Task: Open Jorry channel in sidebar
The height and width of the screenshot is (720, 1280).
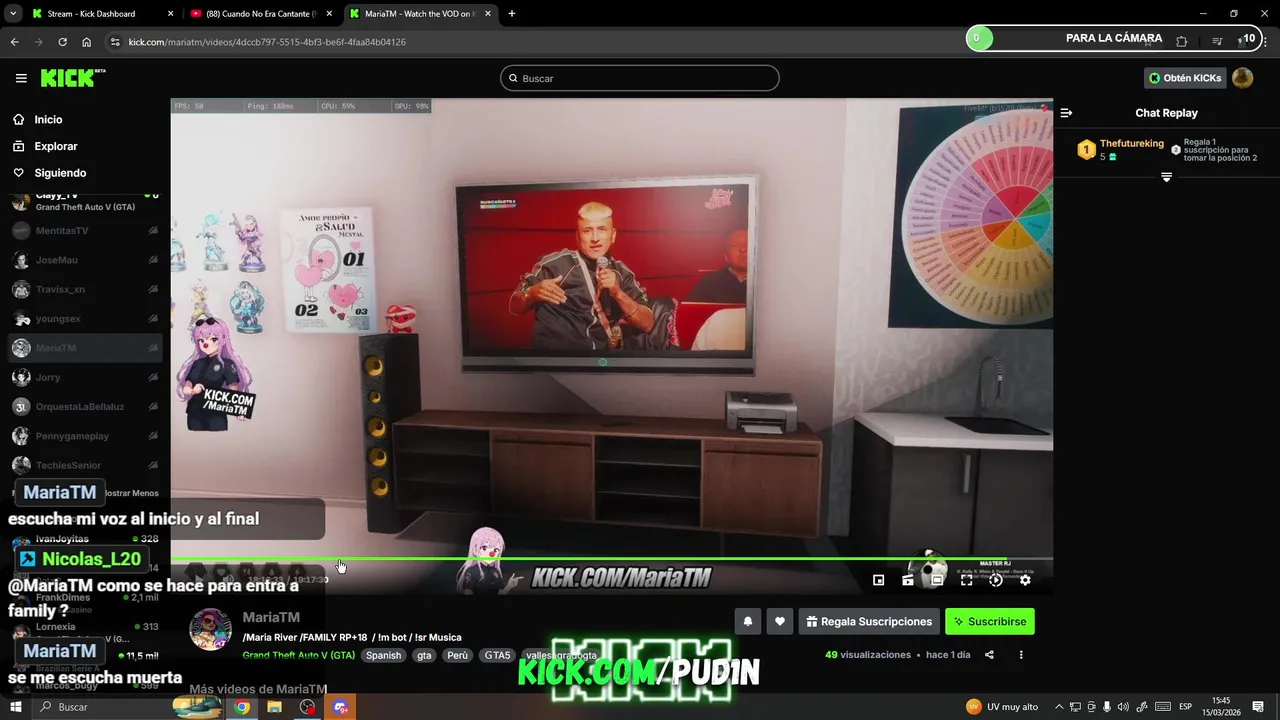Action: pyautogui.click(x=85, y=377)
